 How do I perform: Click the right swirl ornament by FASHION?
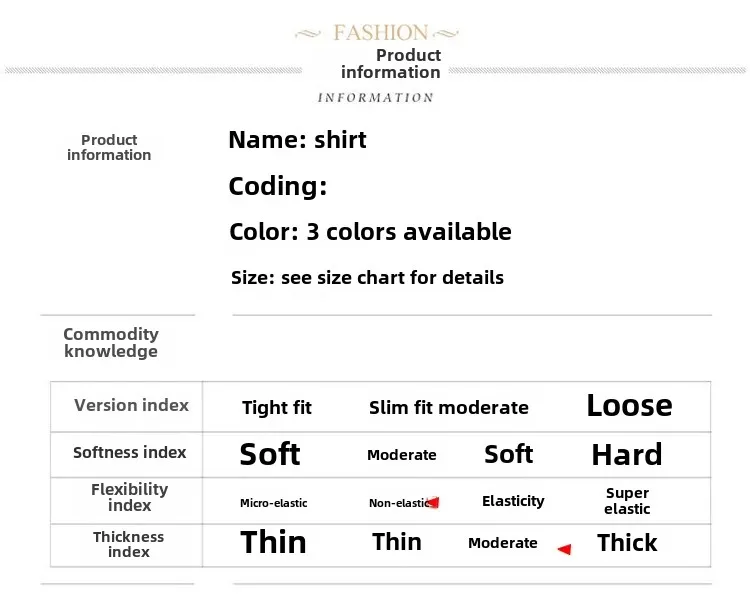coord(446,33)
